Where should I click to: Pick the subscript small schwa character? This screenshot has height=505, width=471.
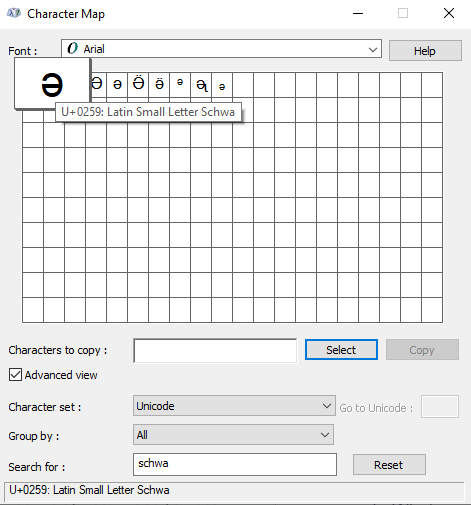tap(222, 85)
